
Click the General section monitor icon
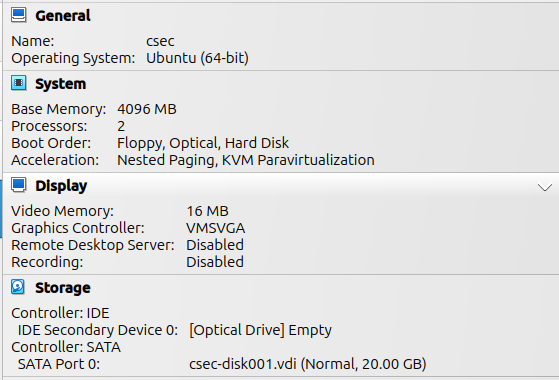click(x=18, y=15)
